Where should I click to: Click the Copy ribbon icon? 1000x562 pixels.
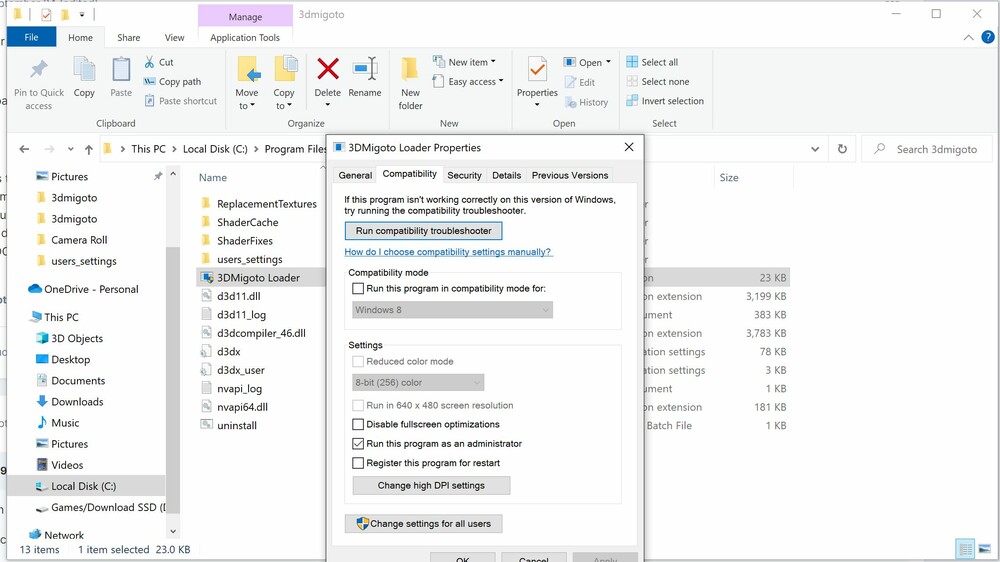tap(84, 70)
